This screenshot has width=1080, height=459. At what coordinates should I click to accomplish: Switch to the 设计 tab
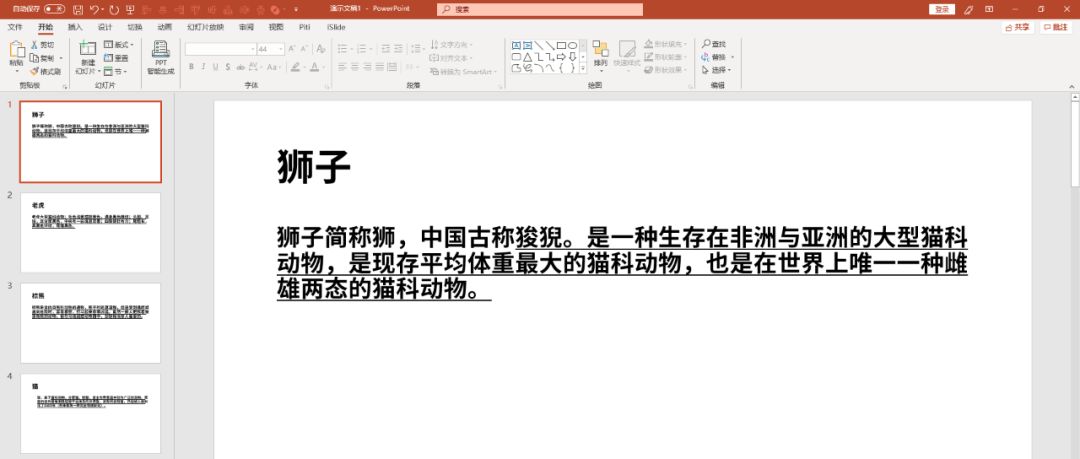(x=105, y=27)
